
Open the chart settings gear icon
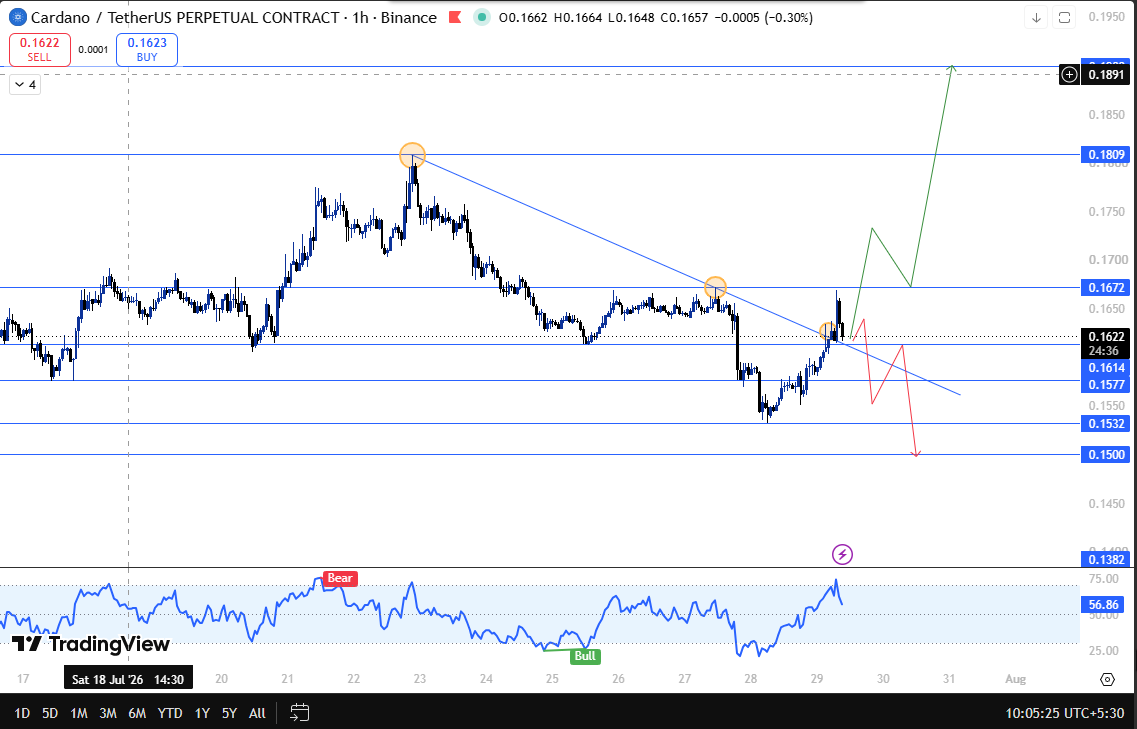coord(1107,680)
